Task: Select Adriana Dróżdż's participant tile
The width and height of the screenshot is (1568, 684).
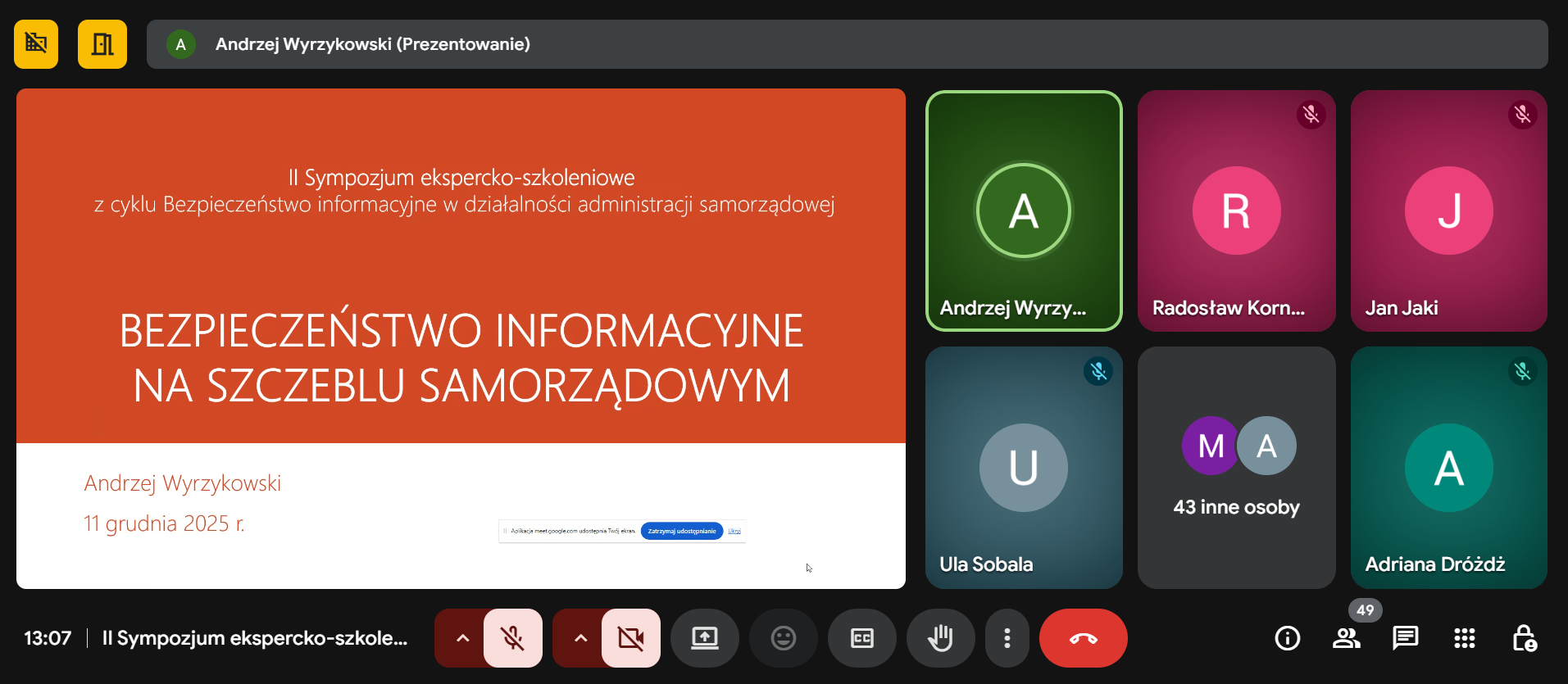Action: 1448,467
